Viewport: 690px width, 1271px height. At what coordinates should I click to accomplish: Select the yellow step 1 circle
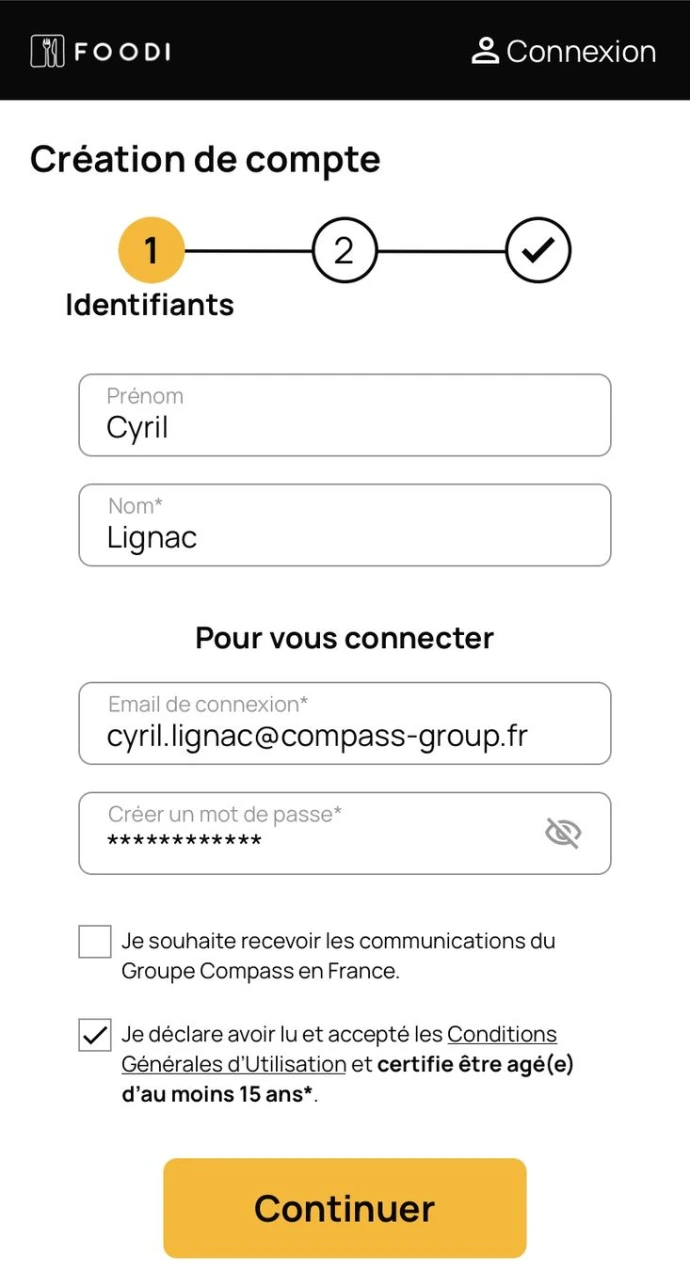point(151,250)
